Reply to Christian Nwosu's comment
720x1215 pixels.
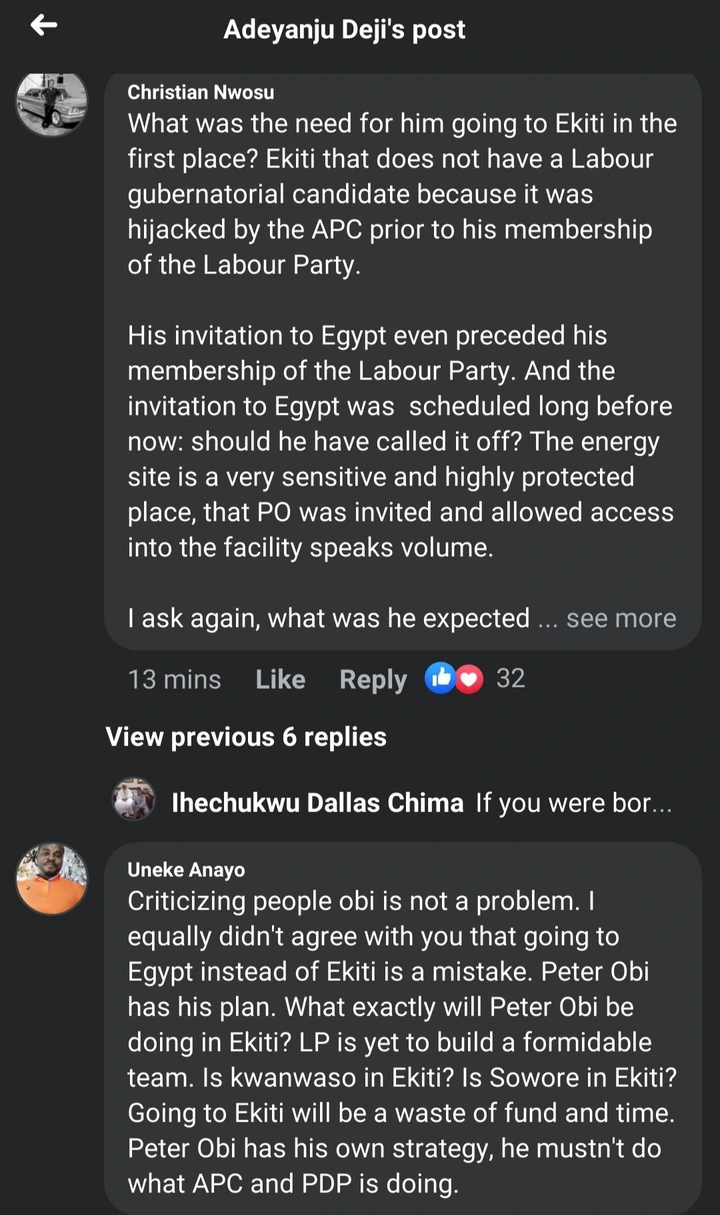[x=373, y=680]
